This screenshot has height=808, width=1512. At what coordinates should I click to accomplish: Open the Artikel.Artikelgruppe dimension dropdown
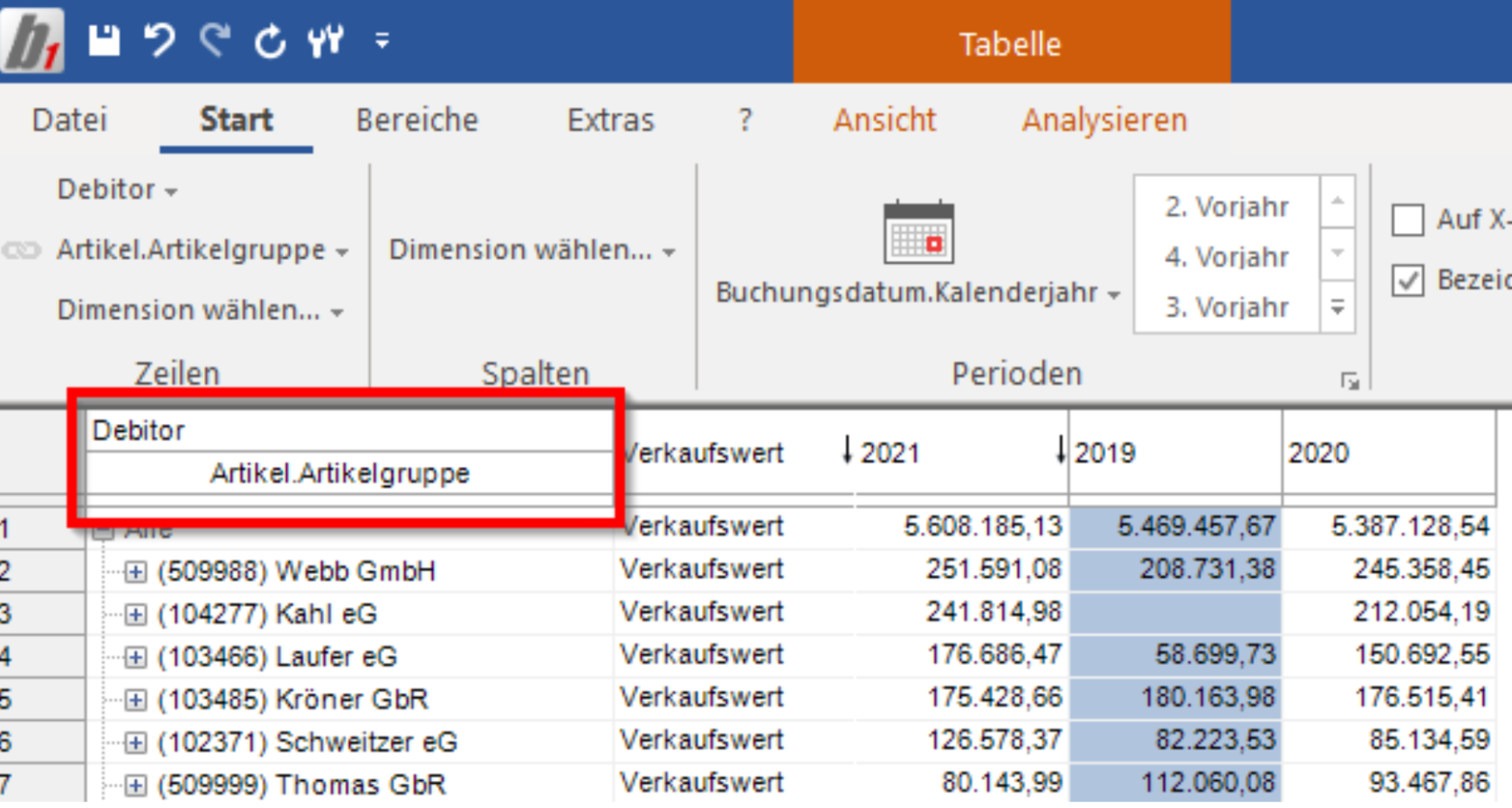click(202, 250)
